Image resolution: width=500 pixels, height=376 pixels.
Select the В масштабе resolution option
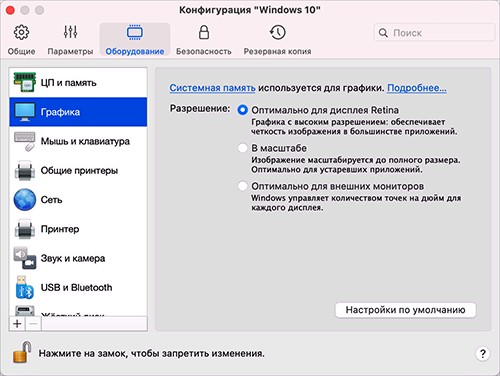tap(242, 148)
